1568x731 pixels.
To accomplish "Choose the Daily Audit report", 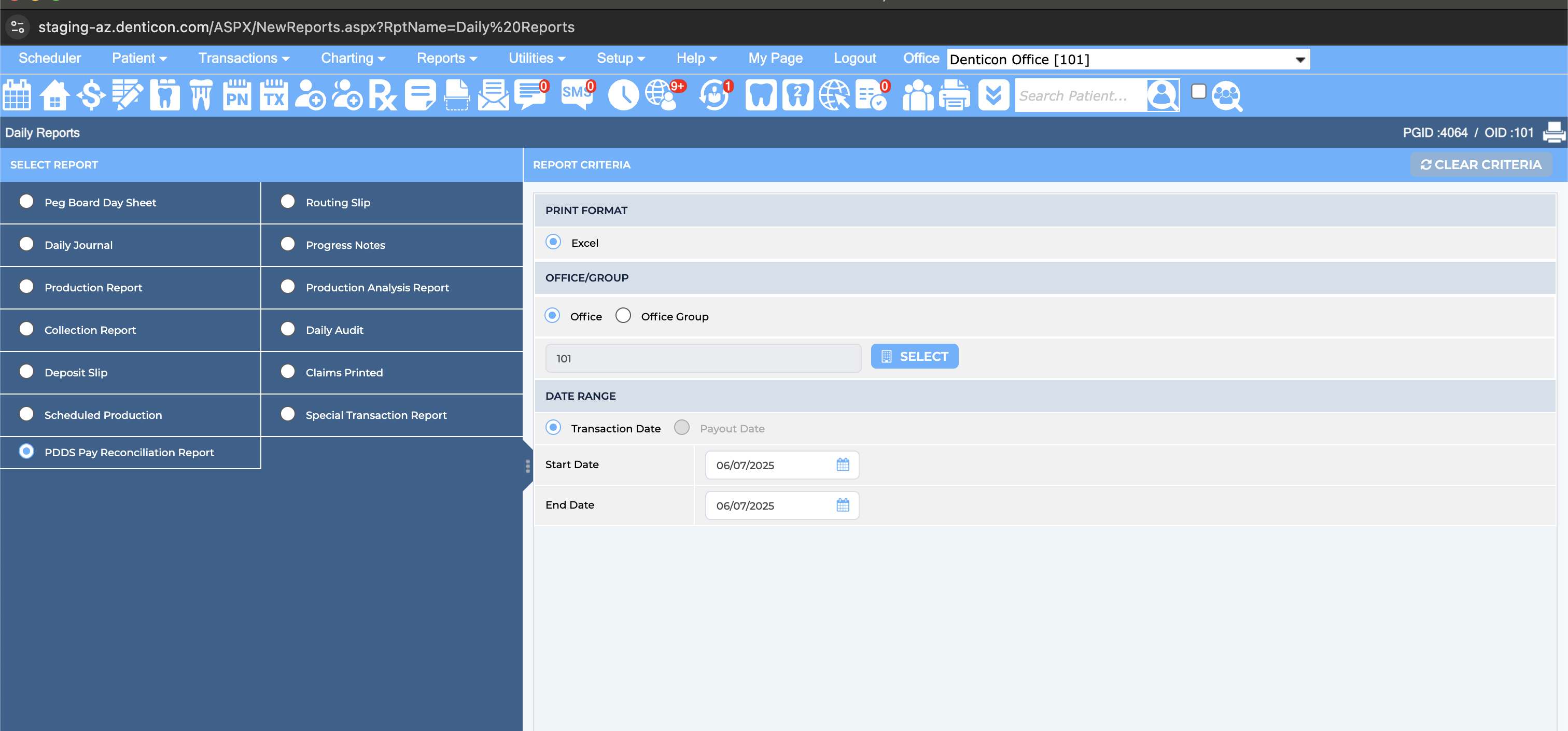I will [x=288, y=329].
